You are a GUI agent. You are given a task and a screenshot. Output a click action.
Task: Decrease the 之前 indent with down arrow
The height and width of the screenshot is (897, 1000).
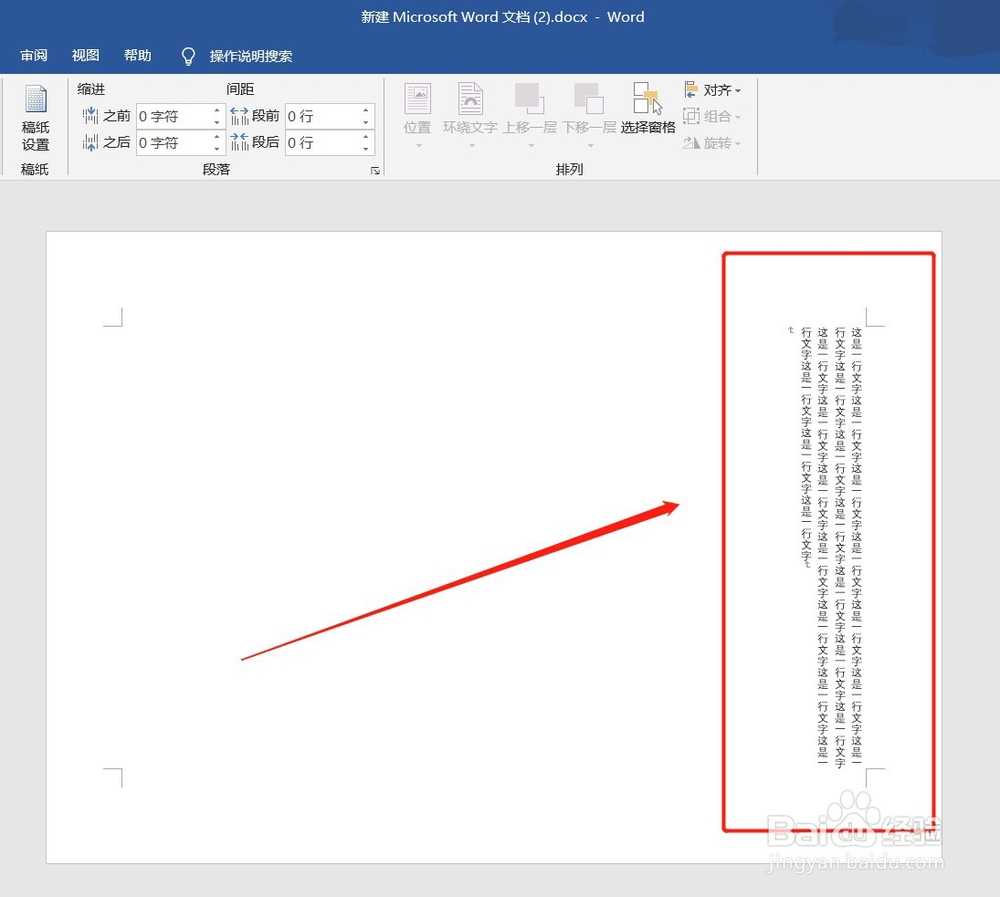click(217, 122)
